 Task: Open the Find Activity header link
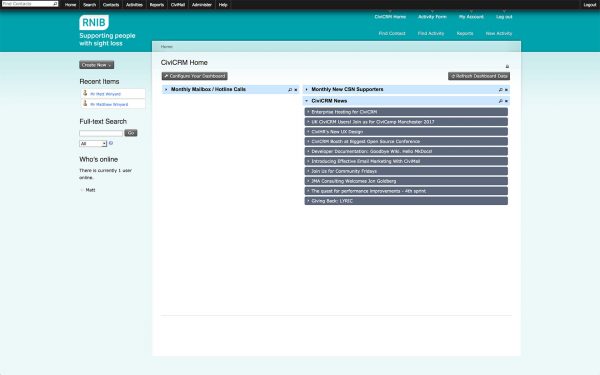[431, 34]
